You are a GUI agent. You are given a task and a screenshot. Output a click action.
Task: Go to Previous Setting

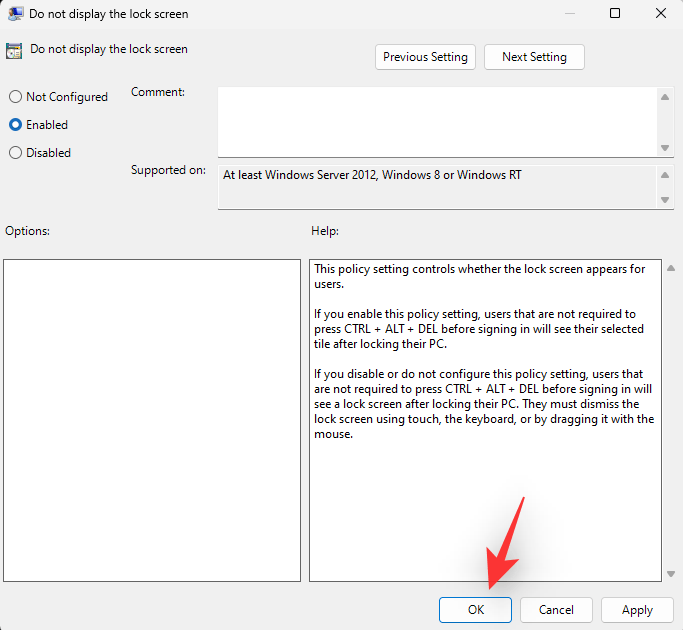tap(425, 57)
